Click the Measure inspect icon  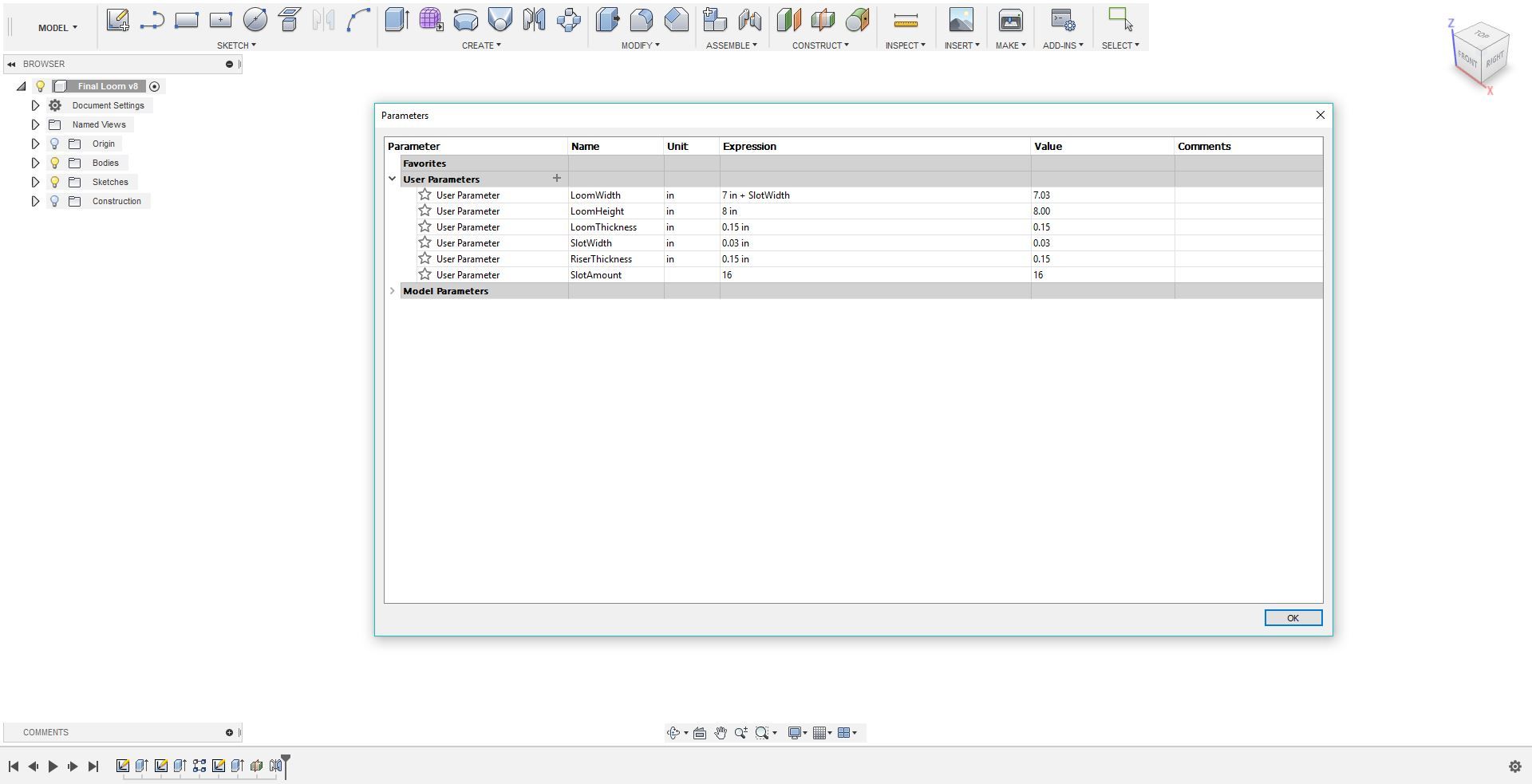pyautogui.click(x=906, y=20)
